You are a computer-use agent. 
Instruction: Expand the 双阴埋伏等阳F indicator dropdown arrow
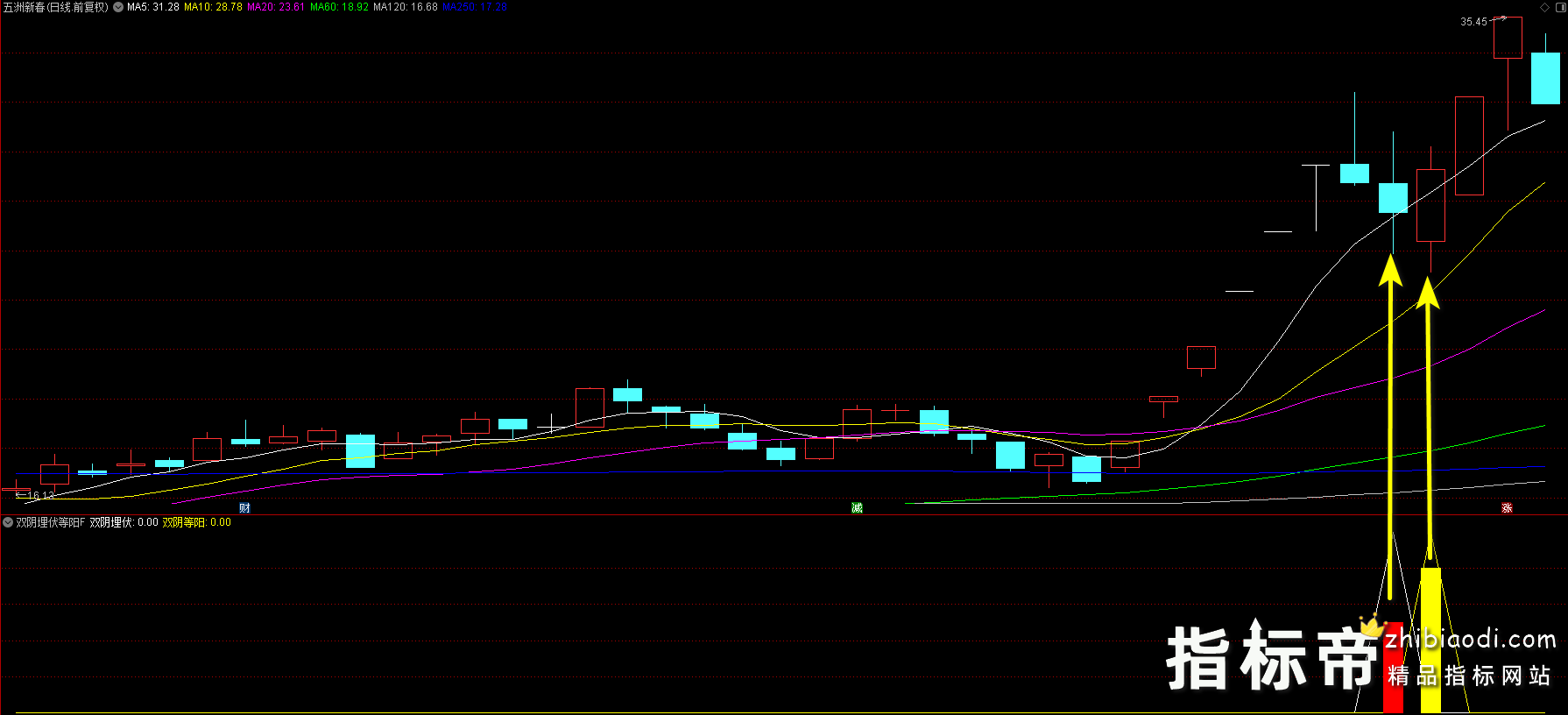8,522
